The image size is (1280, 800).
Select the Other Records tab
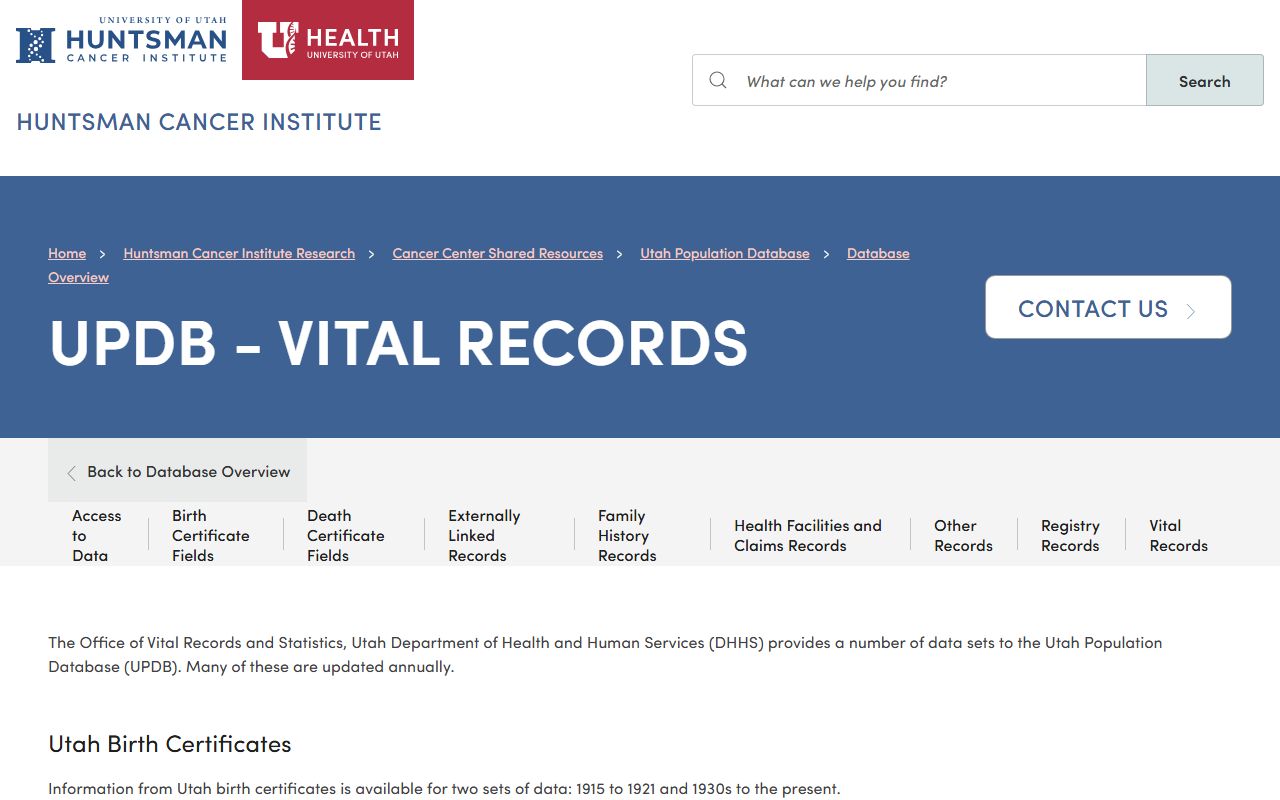[x=963, y=535]
